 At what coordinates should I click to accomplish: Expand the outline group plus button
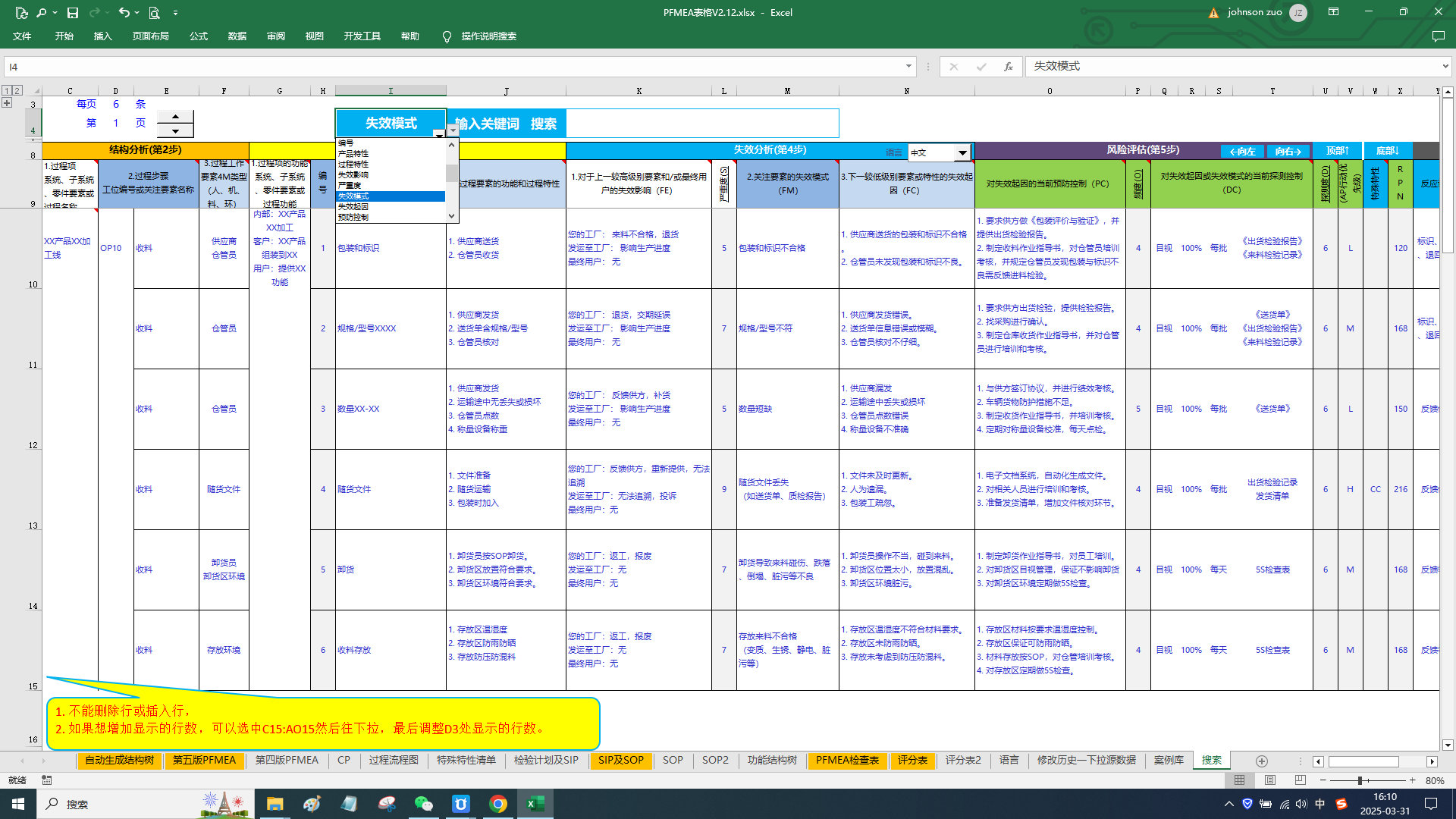click(x=7, y=102)
